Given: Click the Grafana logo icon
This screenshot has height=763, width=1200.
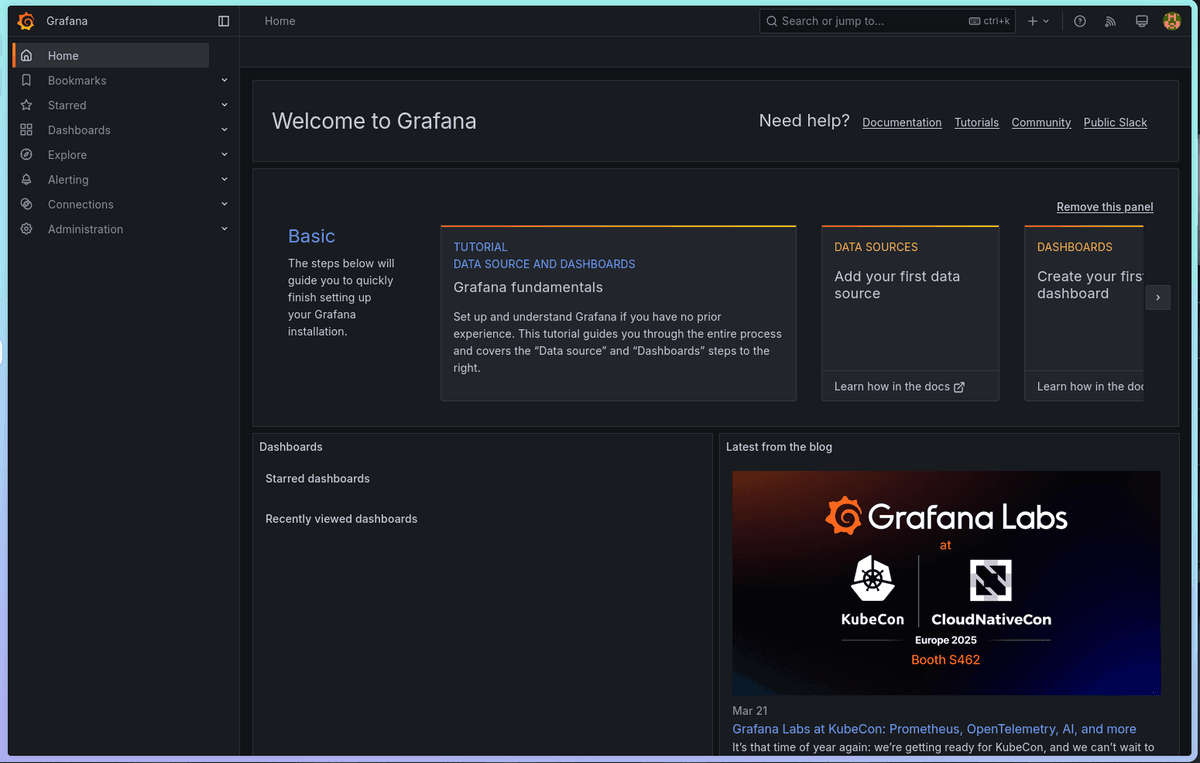Looking at the screenshot, I should 26,21.
